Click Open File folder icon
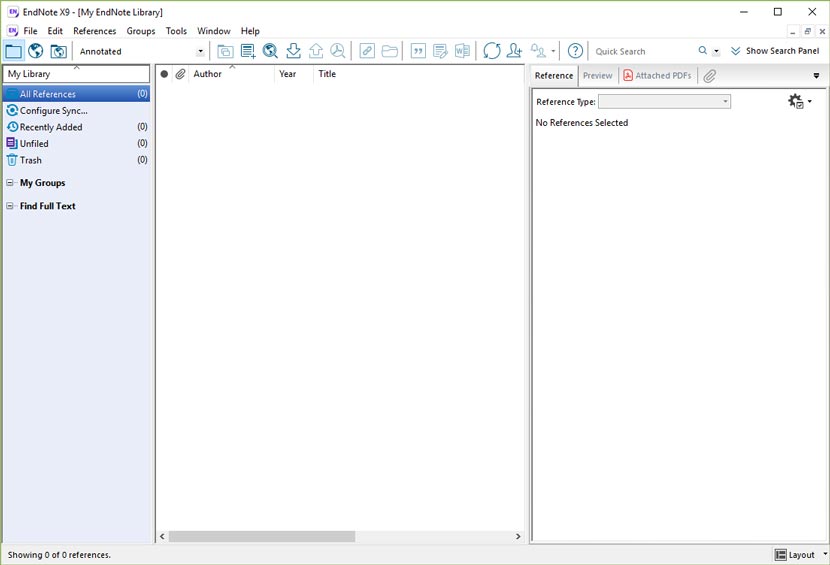Viewport: 830px width, 565px height. point(390,51)
